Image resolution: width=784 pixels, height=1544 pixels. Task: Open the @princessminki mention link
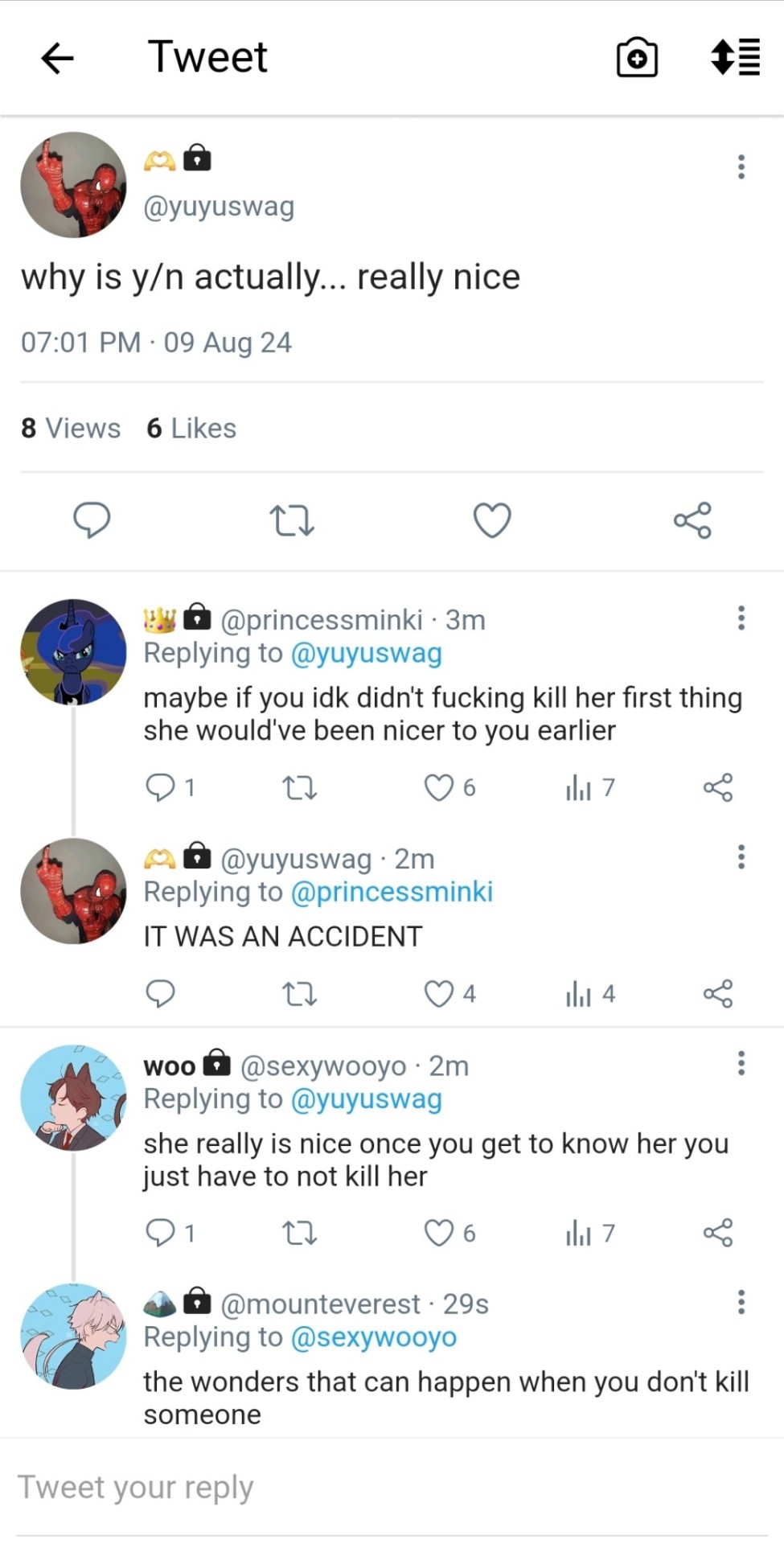391,892
